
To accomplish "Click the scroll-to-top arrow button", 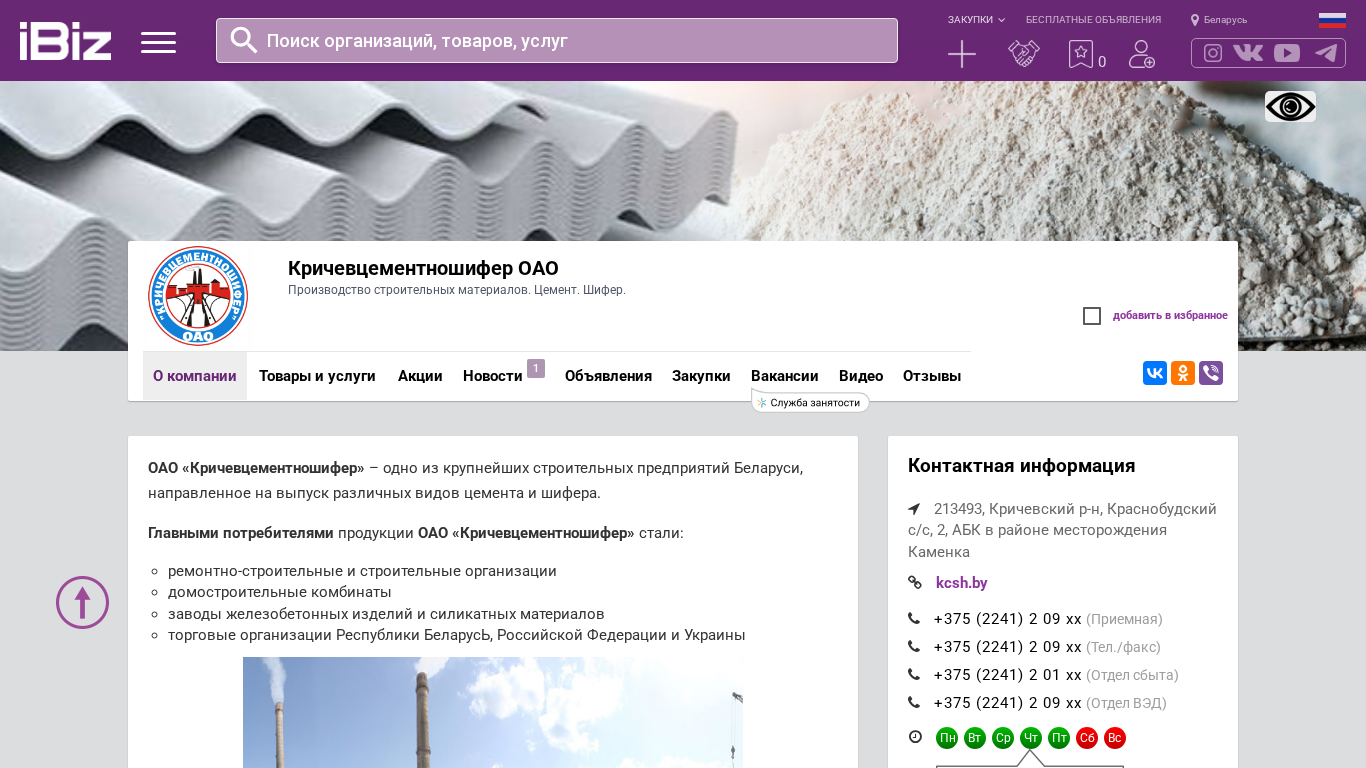I will coord(82,602).
